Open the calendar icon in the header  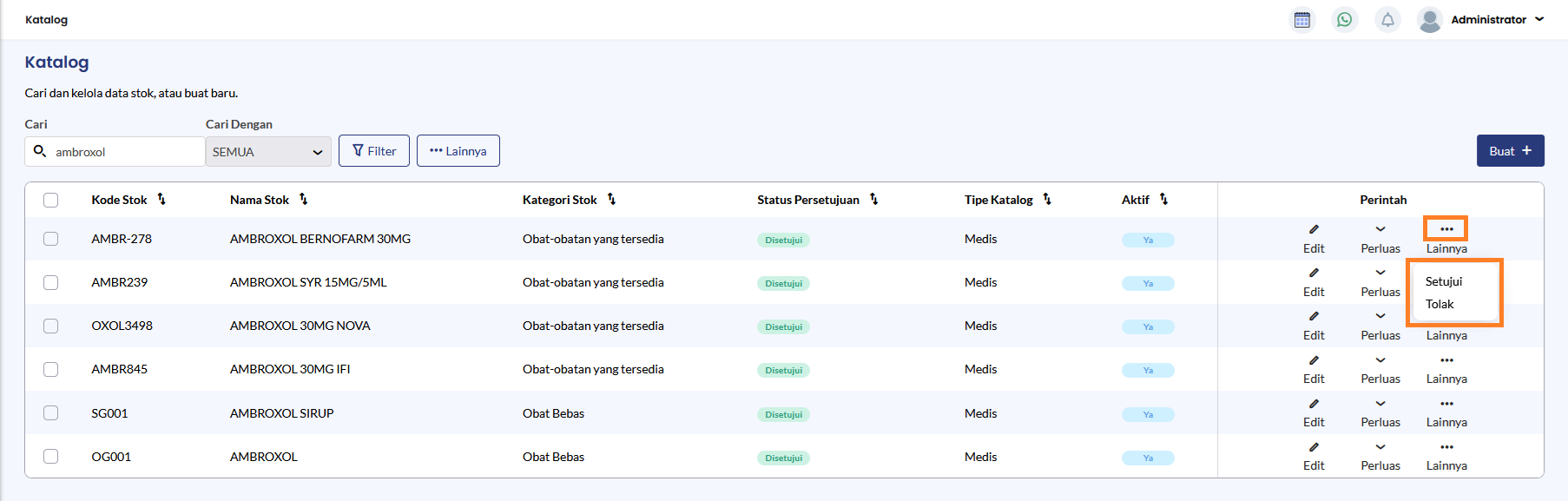[1301, 20]
